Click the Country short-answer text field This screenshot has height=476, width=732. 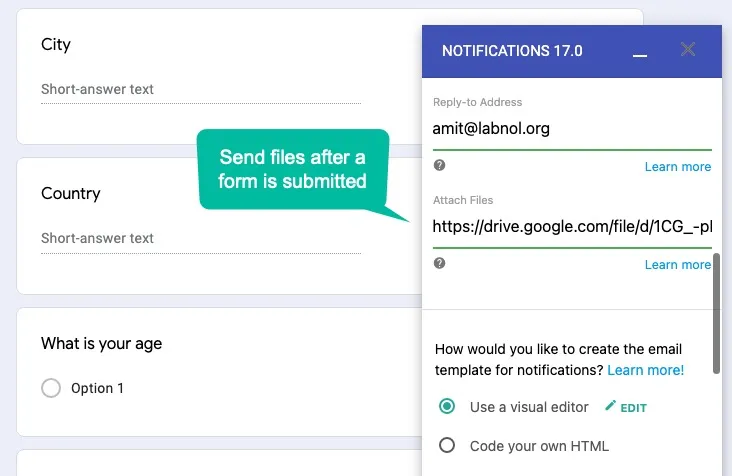[201, 239]
